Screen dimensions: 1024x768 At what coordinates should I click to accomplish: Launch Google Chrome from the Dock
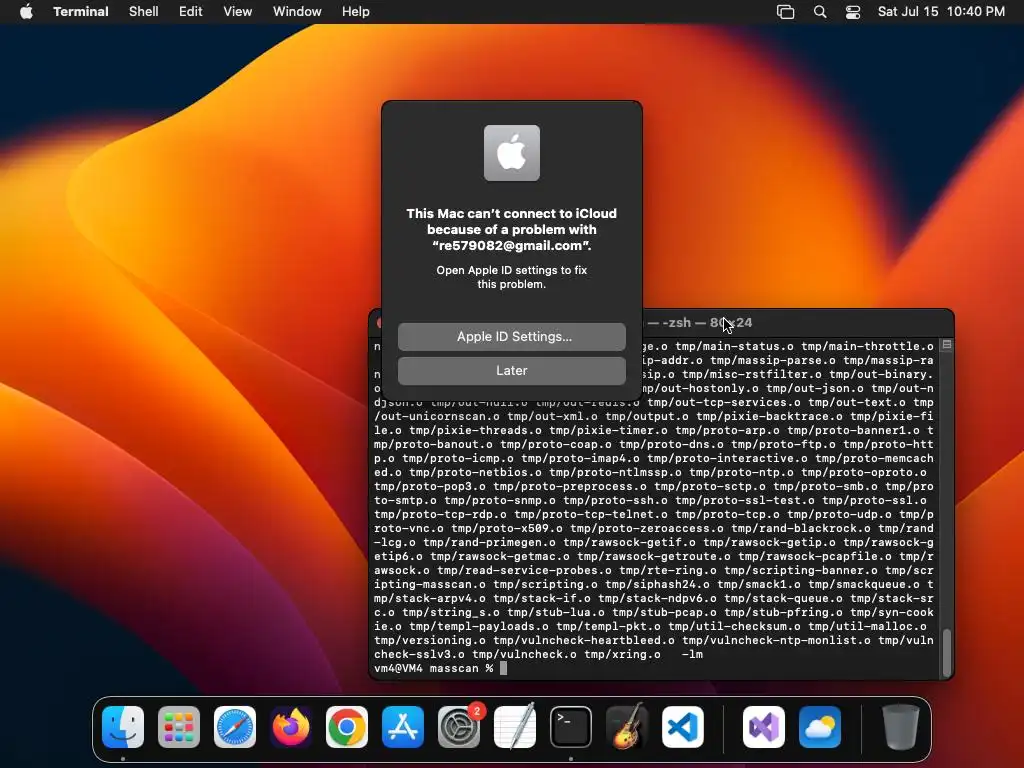347,727
